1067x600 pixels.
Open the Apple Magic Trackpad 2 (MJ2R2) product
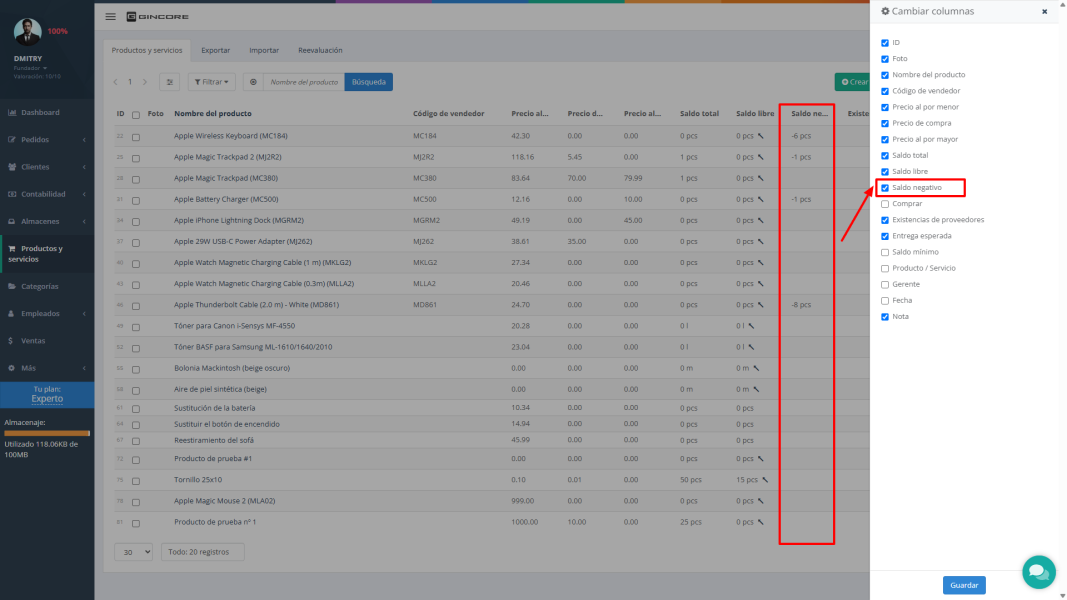coord(227,157)
